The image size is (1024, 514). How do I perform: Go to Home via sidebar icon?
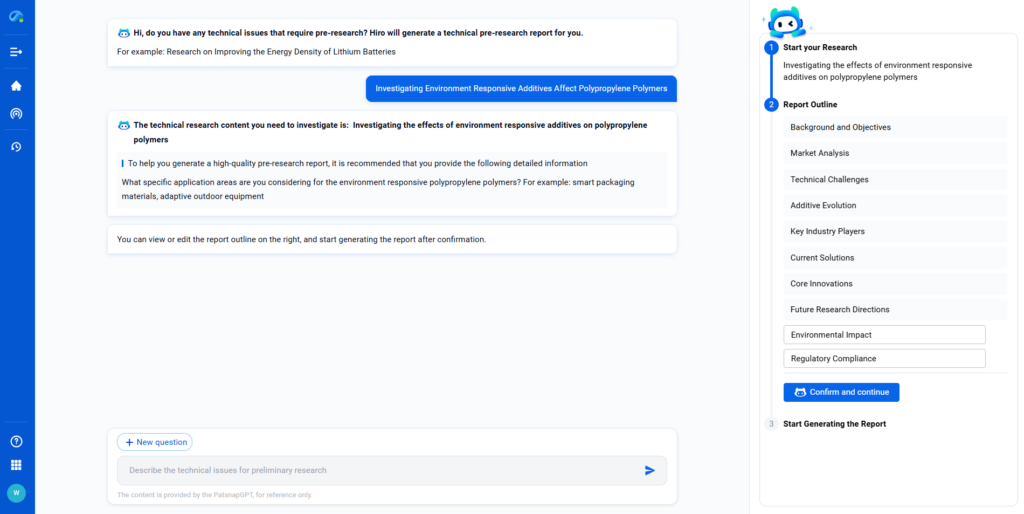point(16,86)
